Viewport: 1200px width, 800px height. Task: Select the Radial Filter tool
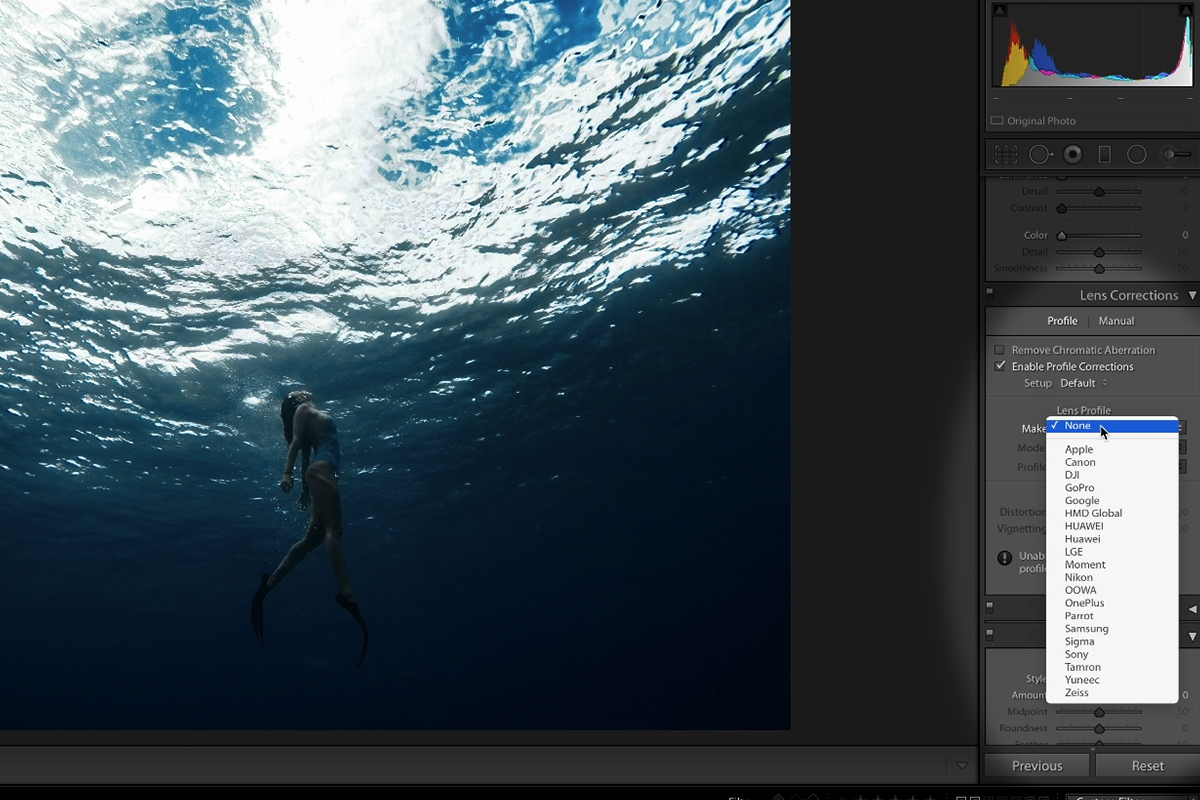point(1137,155)
